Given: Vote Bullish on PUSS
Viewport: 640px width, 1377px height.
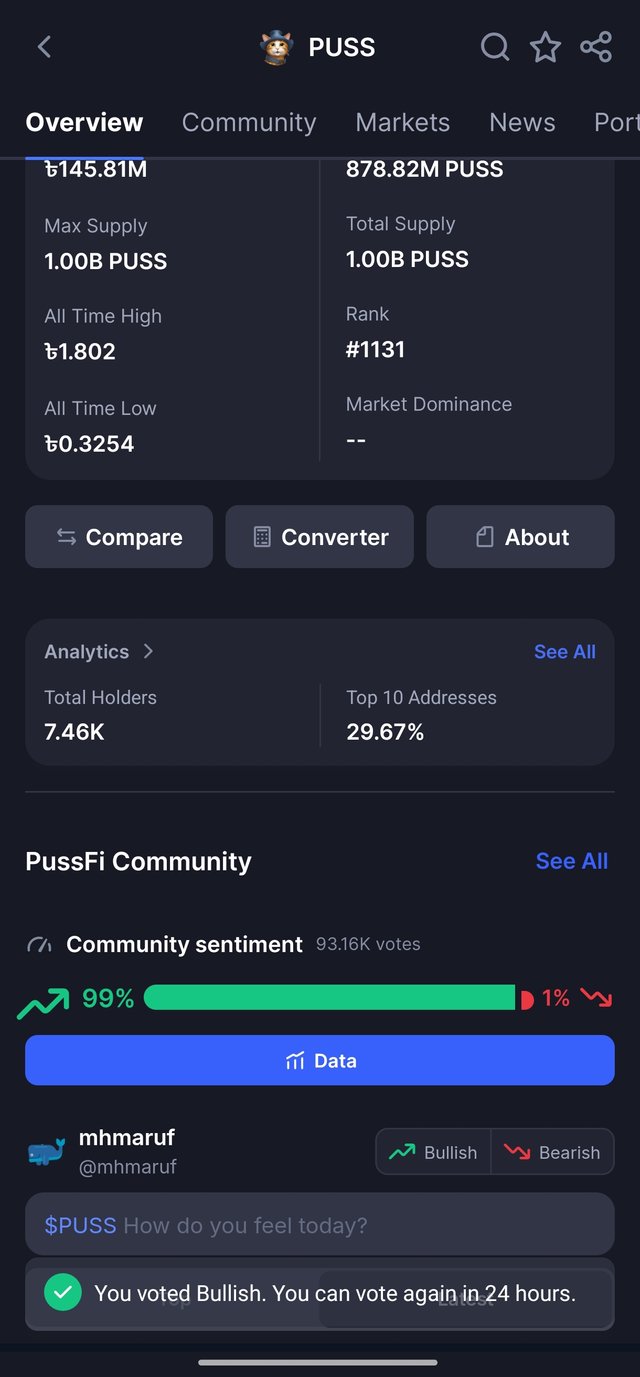Looking at the screenshot, I should pyautogui.click(x=434, y=1152).
